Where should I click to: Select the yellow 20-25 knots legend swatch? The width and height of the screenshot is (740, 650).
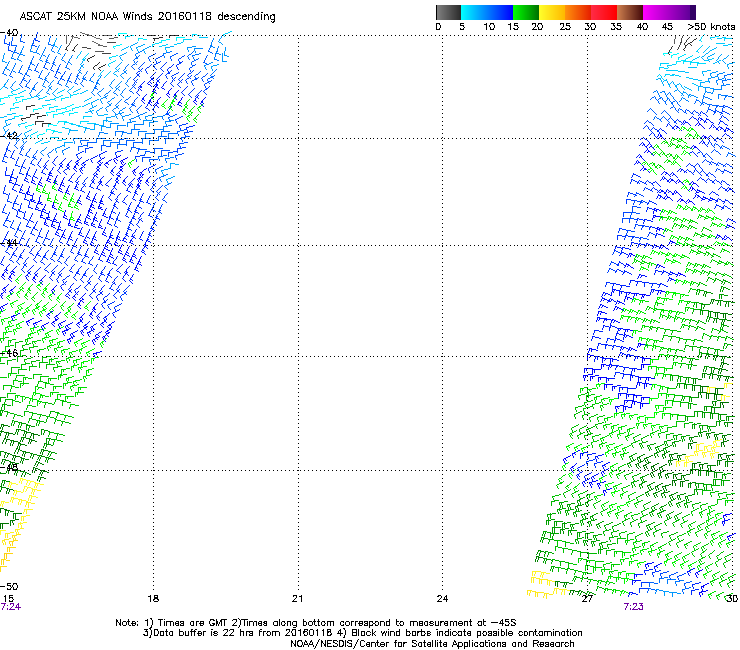pos(552,12)
